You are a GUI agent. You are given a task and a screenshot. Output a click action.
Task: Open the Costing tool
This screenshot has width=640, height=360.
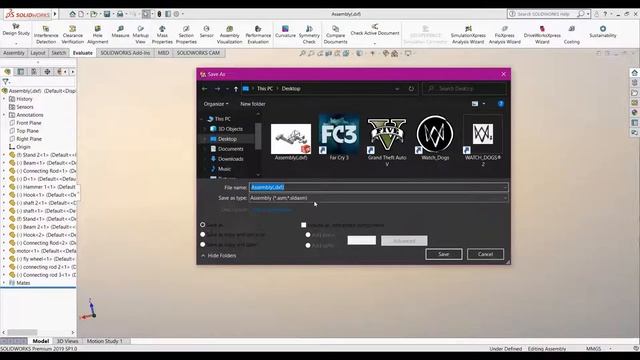[571, 35]
